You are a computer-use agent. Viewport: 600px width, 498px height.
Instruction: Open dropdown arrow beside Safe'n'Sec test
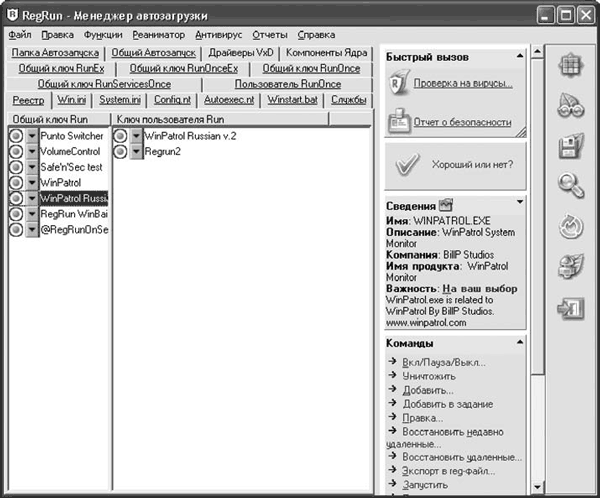point(32,167)
